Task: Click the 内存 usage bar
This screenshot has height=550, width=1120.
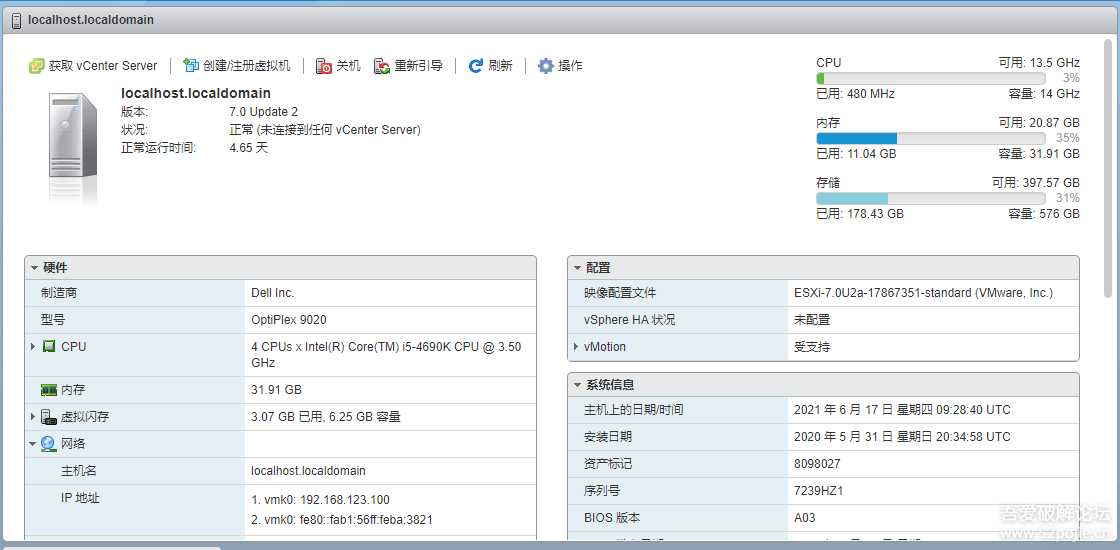Action: (x=930, y=138)
